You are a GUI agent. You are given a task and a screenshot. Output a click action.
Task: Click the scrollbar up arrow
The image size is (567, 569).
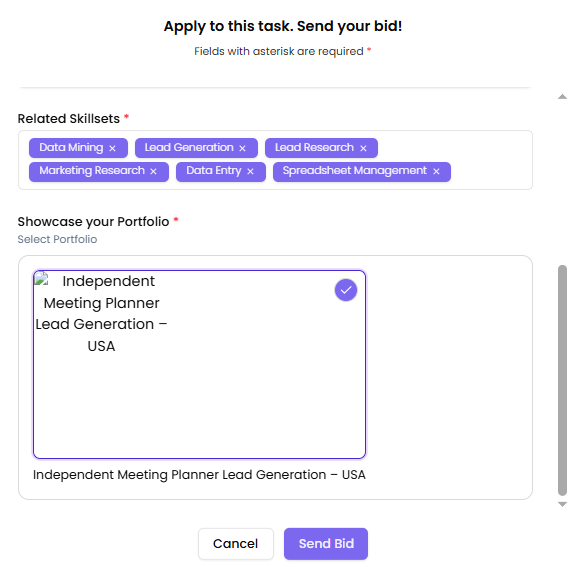point(562,97)
